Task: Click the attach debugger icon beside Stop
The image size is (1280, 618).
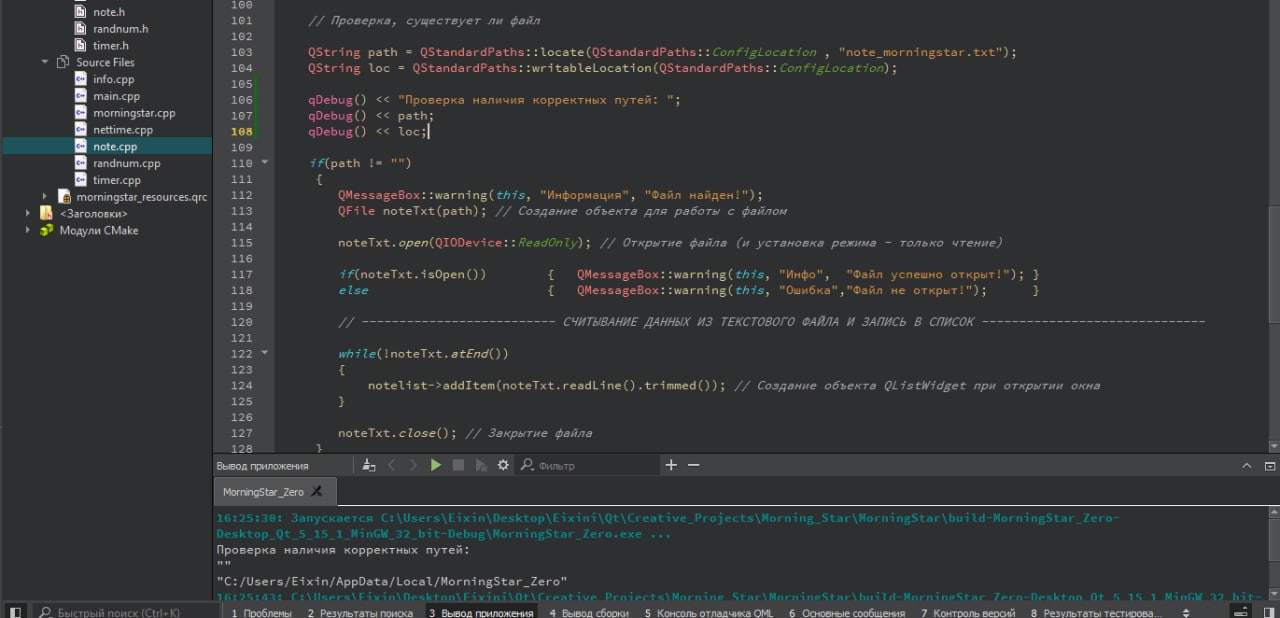Action: [x=481, y=465]
